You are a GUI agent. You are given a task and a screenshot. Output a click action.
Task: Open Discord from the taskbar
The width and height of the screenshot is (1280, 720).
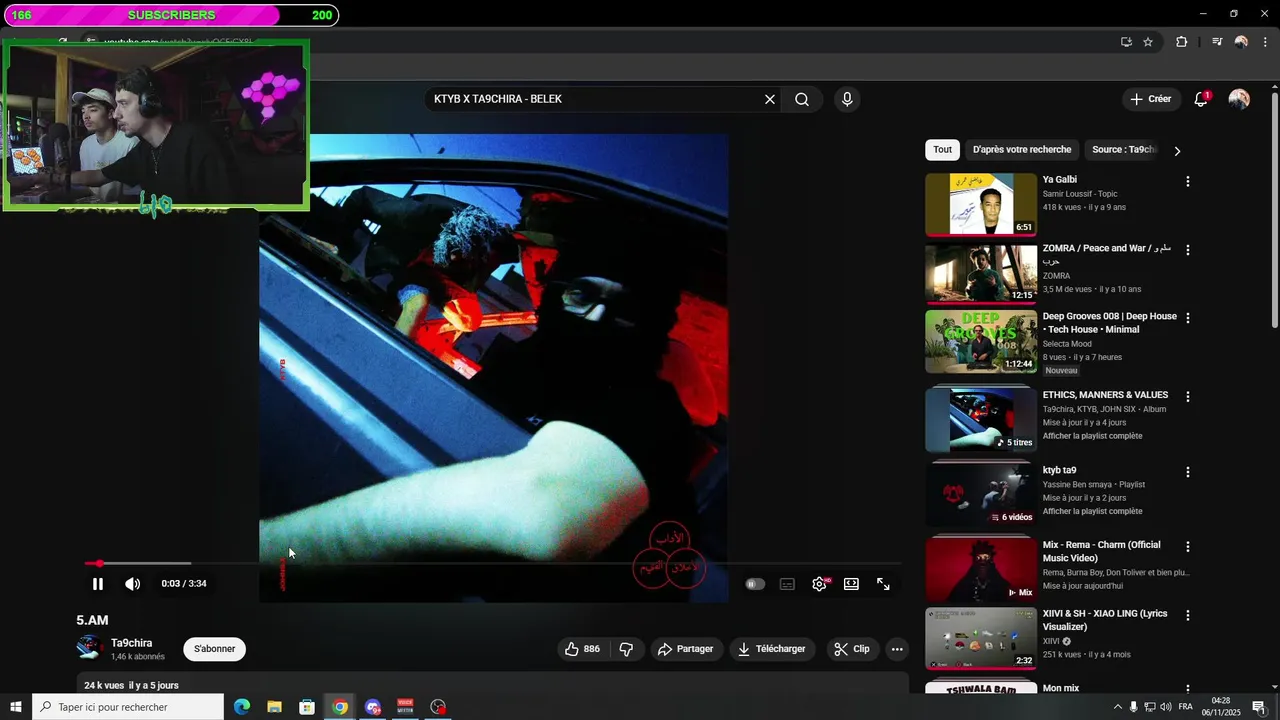click(373, 707)
